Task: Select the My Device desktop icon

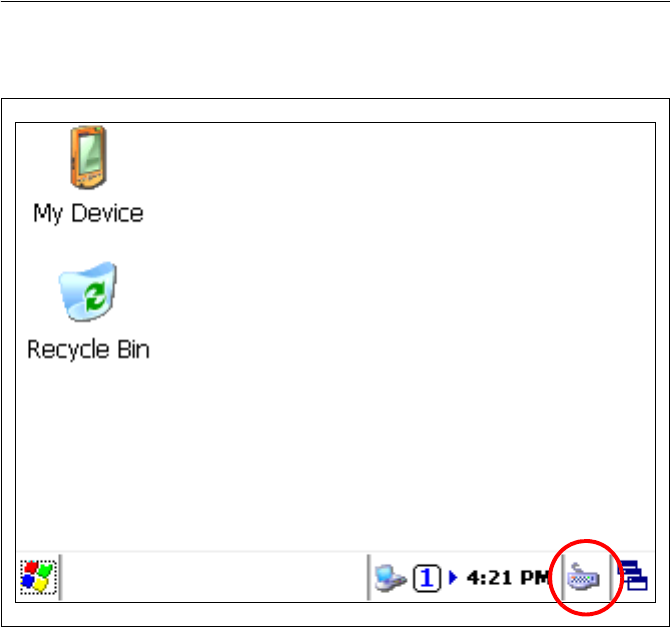Action: click(x=88, y=174)
